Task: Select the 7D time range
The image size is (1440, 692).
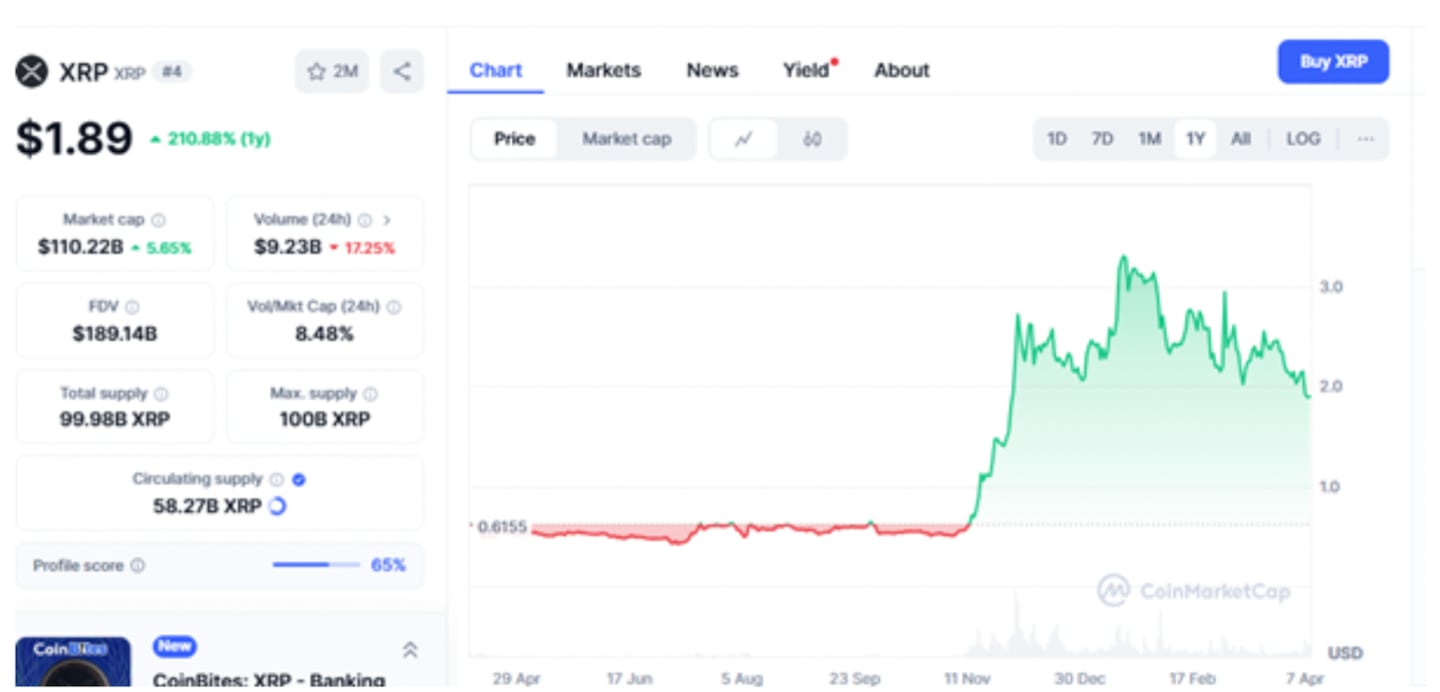Action: (x=1102, y=139)
